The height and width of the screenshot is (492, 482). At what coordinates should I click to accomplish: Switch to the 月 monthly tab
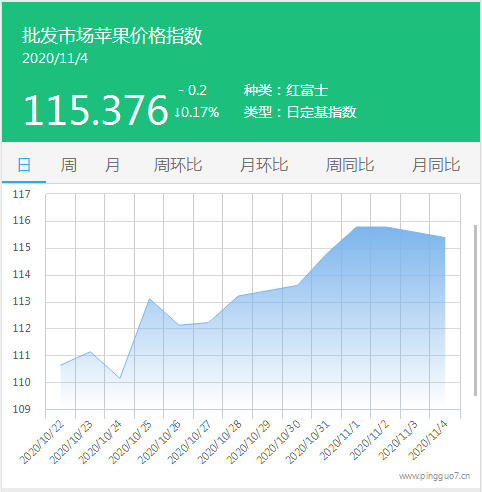(112, 165)
